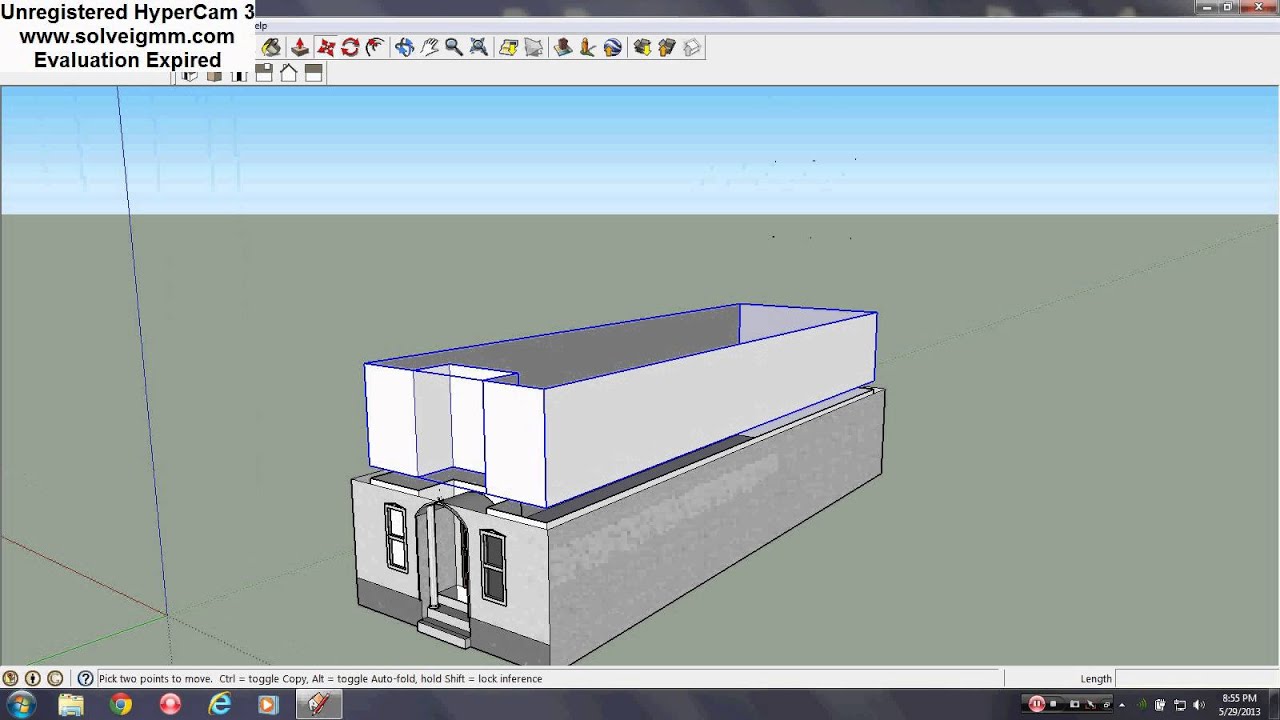Toggle the volume speaker icon in tray
The image size is (1280, 720).
click(x=1199, y=705)
